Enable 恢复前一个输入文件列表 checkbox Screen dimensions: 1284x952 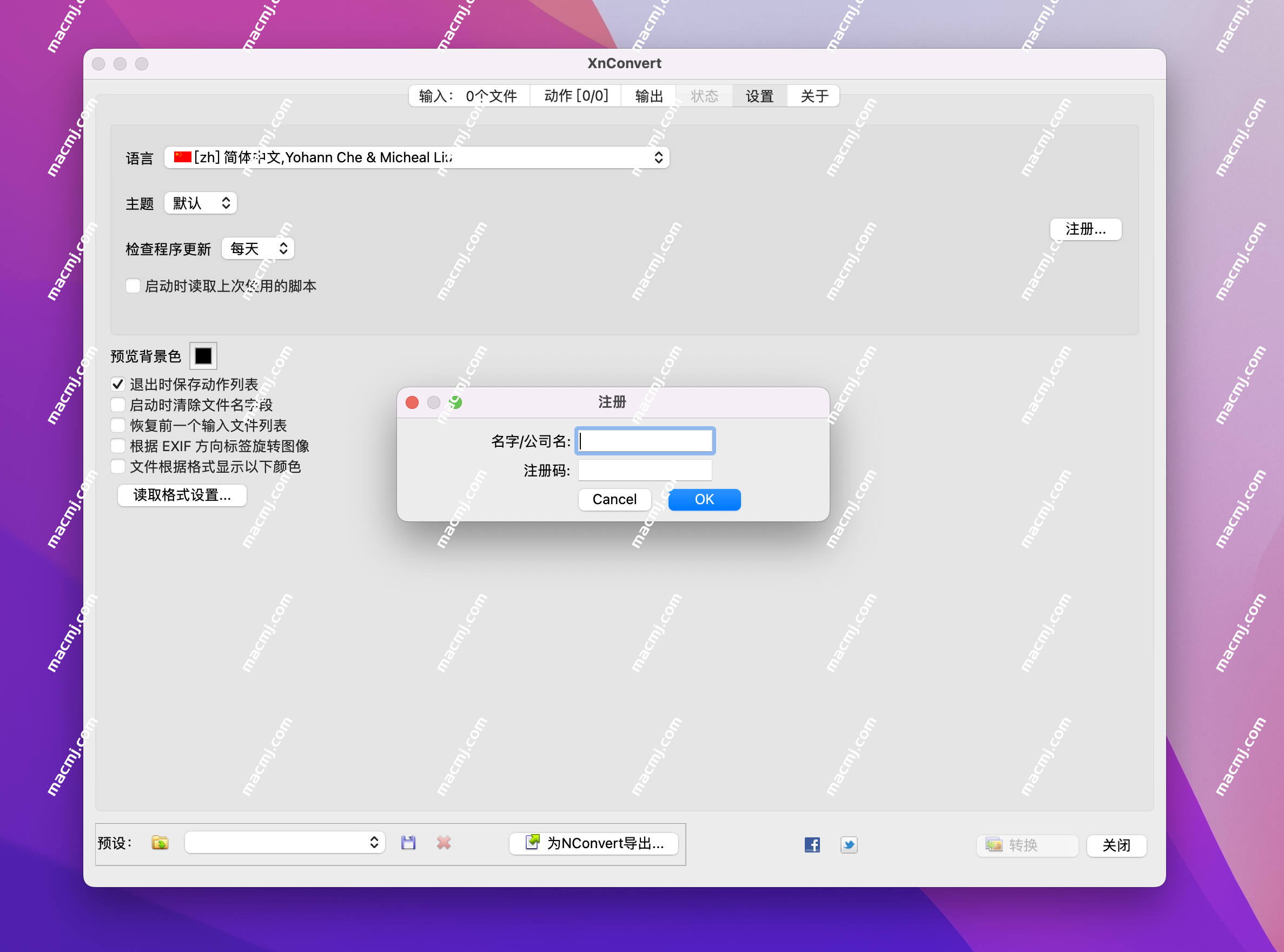coord(117,425)
